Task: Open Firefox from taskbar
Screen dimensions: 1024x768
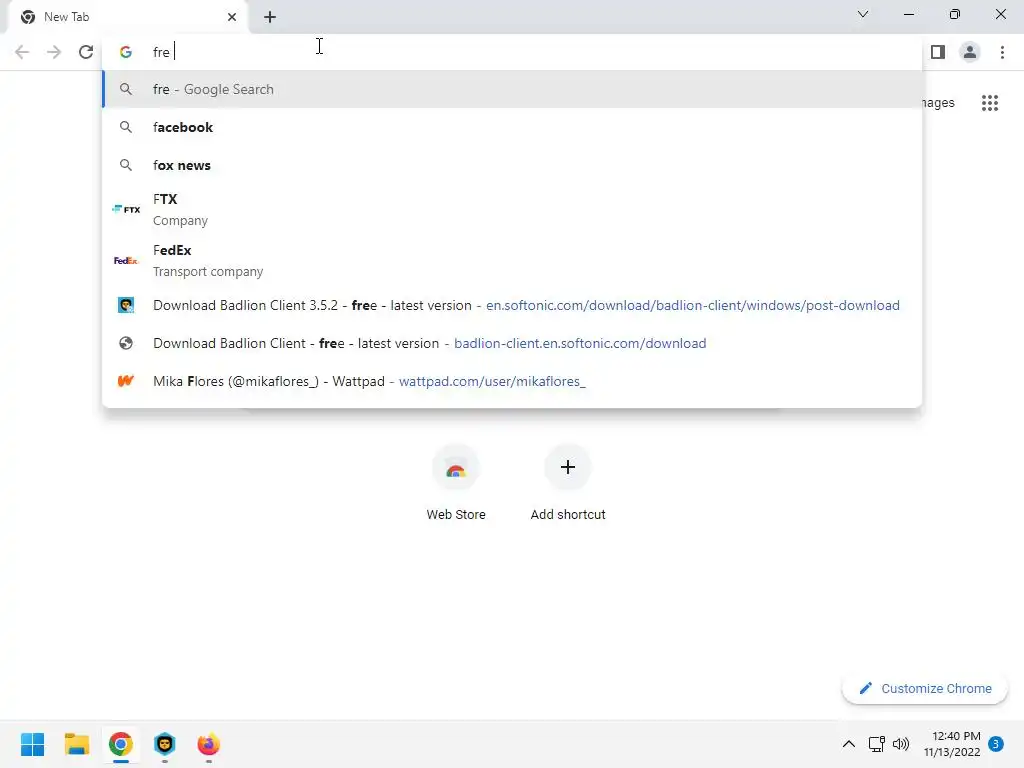Action: pos(208,744)
